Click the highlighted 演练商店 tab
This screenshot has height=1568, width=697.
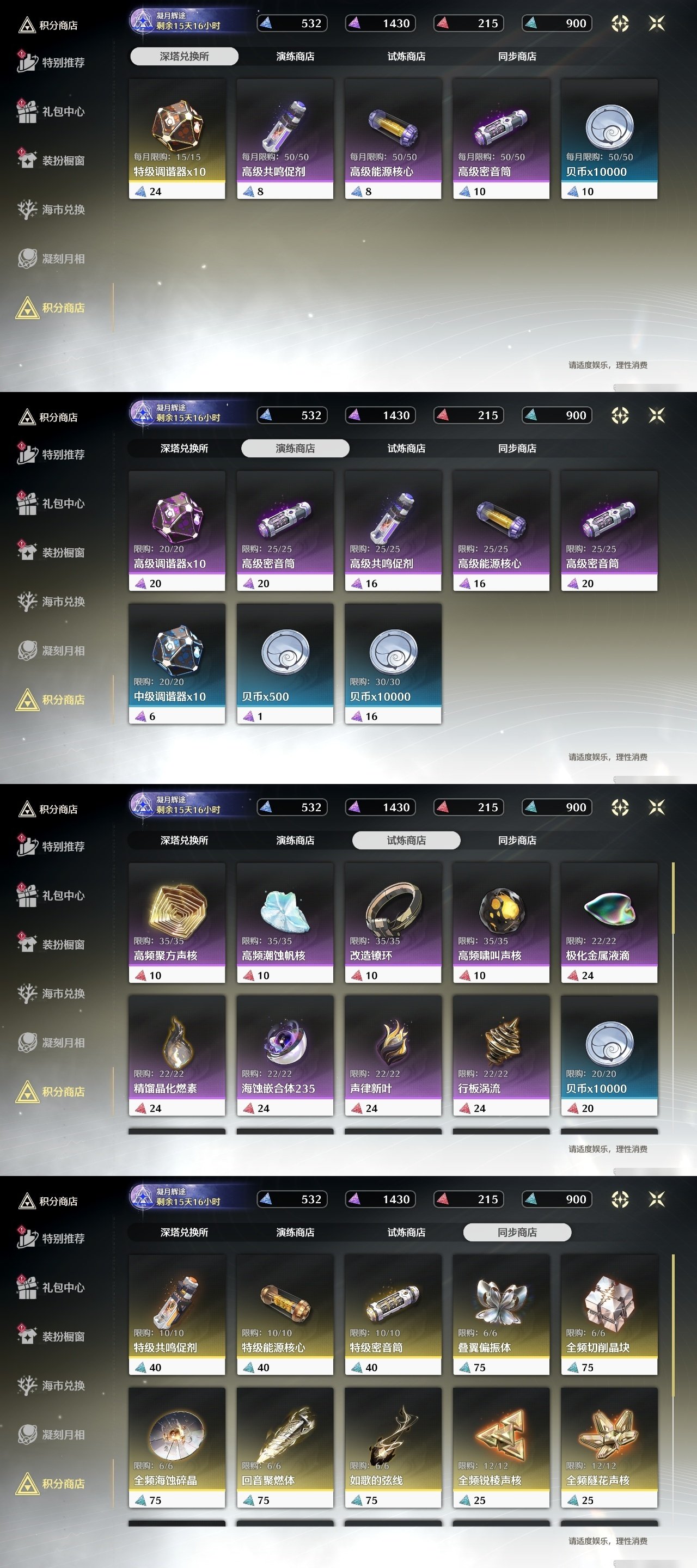tap(295, 448)
